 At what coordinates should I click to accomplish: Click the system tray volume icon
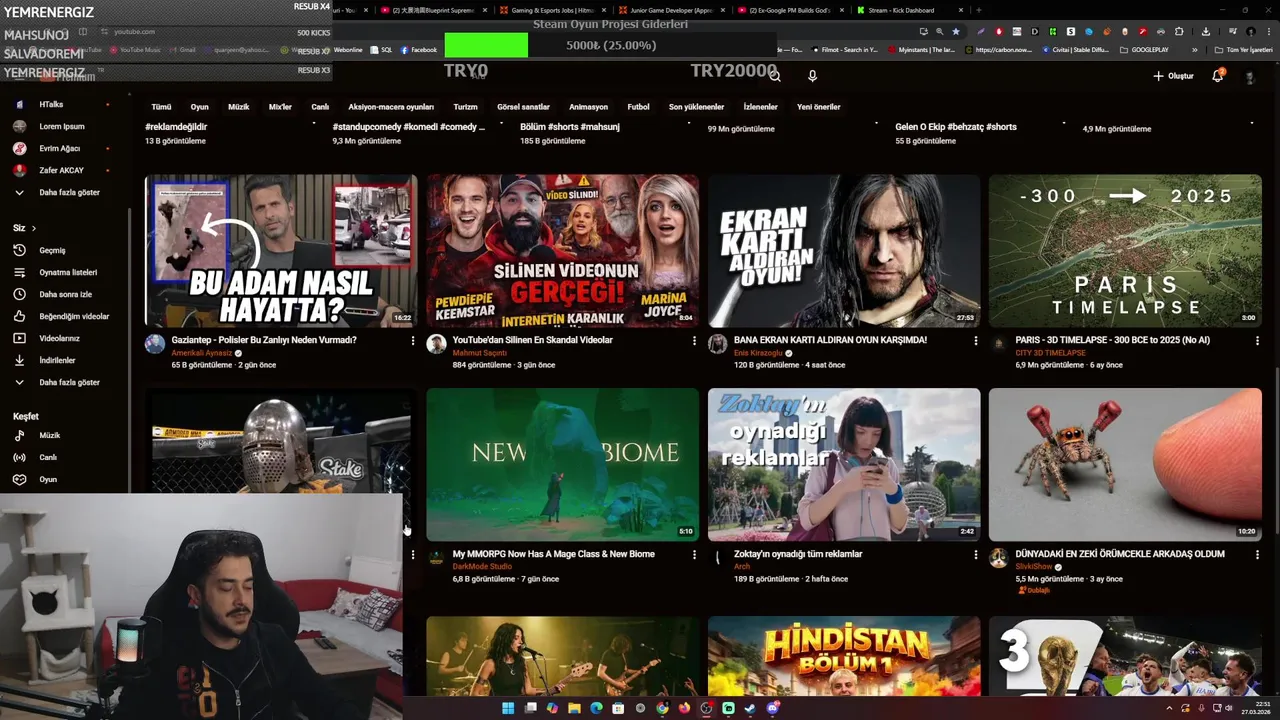(x=1228, y=708)
